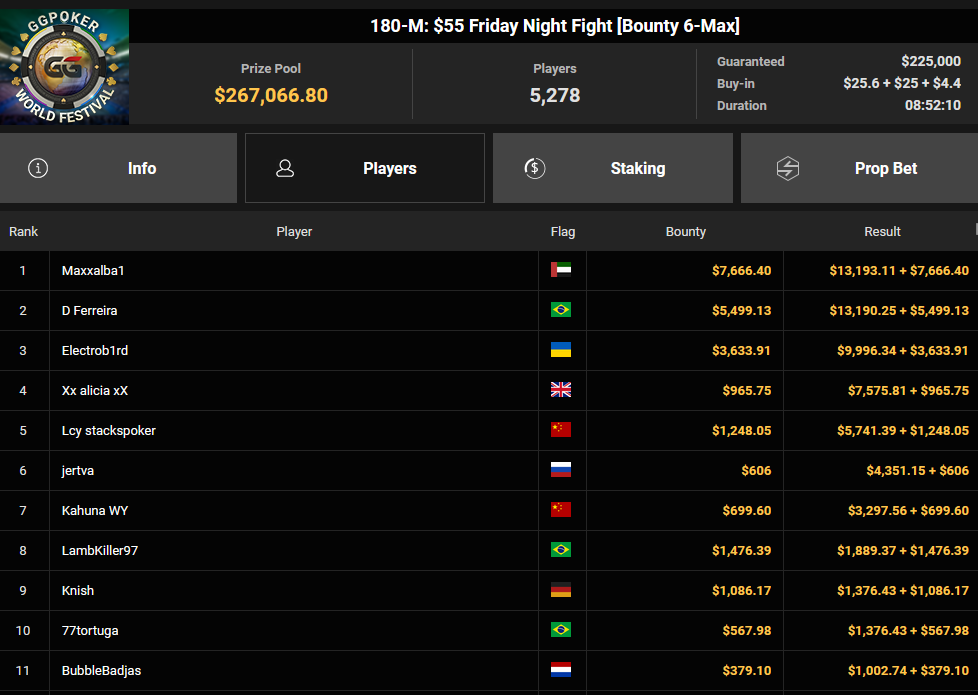Click the scrollbar at the table's right edge

tap(976, 230)
